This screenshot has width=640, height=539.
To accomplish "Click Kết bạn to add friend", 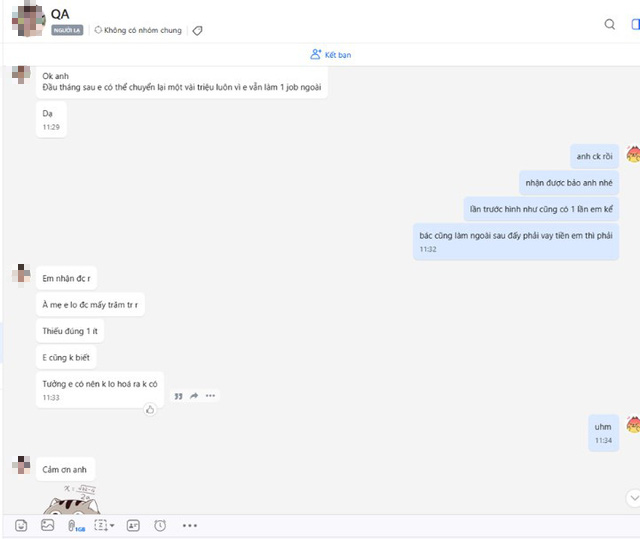I will [331, 55].
